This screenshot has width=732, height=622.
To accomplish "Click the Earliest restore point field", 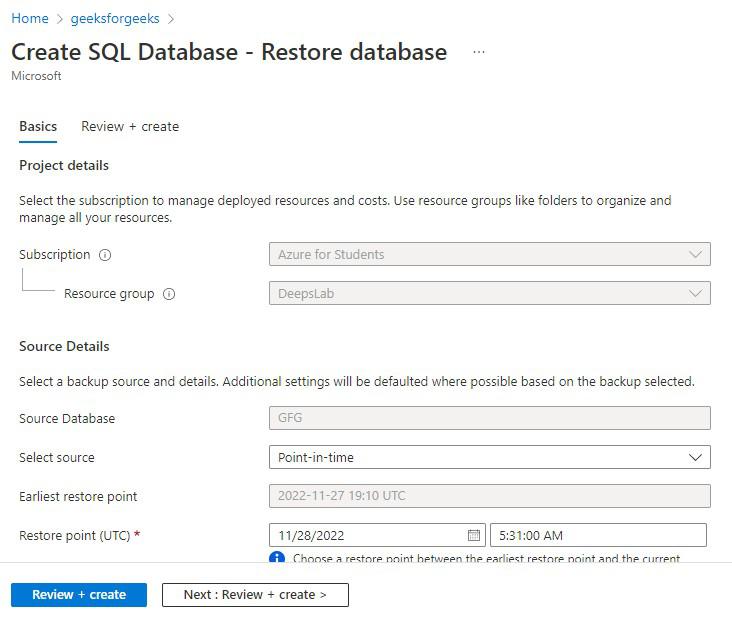I will [489, 496].
